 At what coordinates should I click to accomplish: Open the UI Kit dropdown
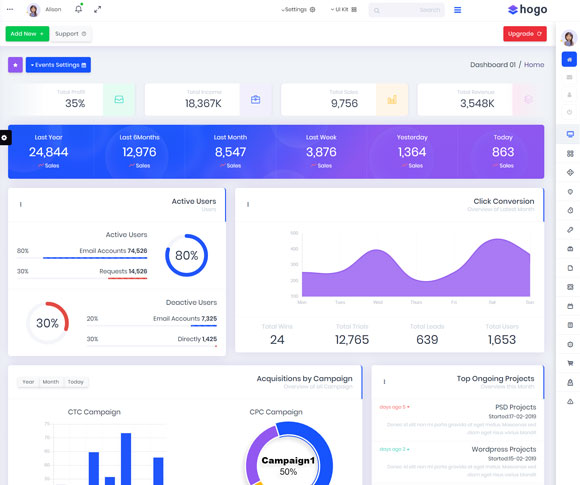344,10
